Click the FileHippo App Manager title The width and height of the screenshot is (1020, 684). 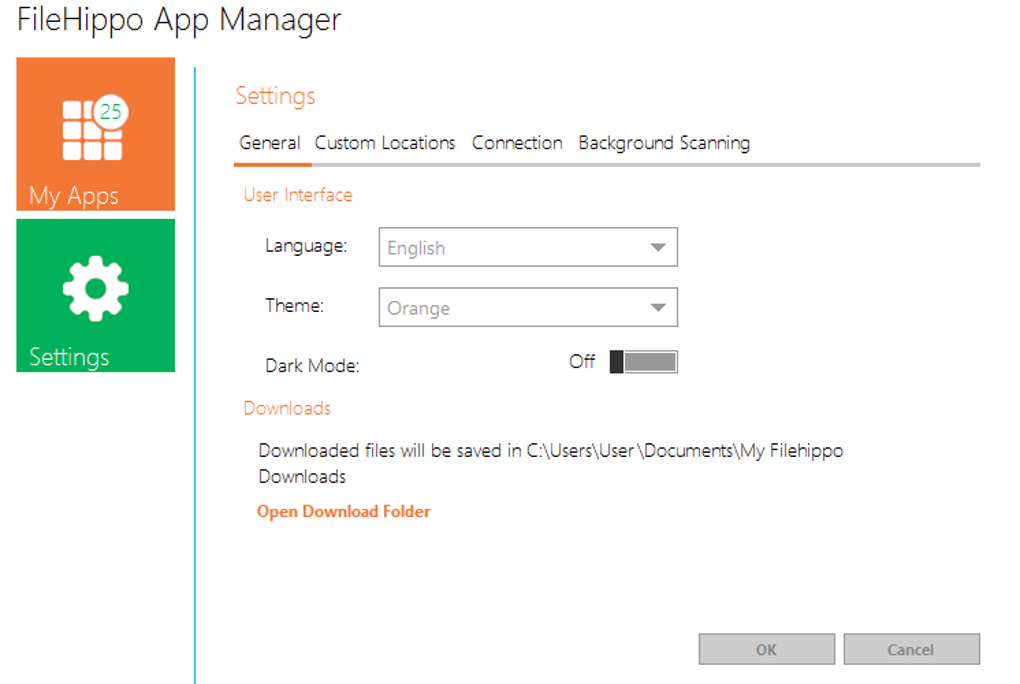(180, 20)
